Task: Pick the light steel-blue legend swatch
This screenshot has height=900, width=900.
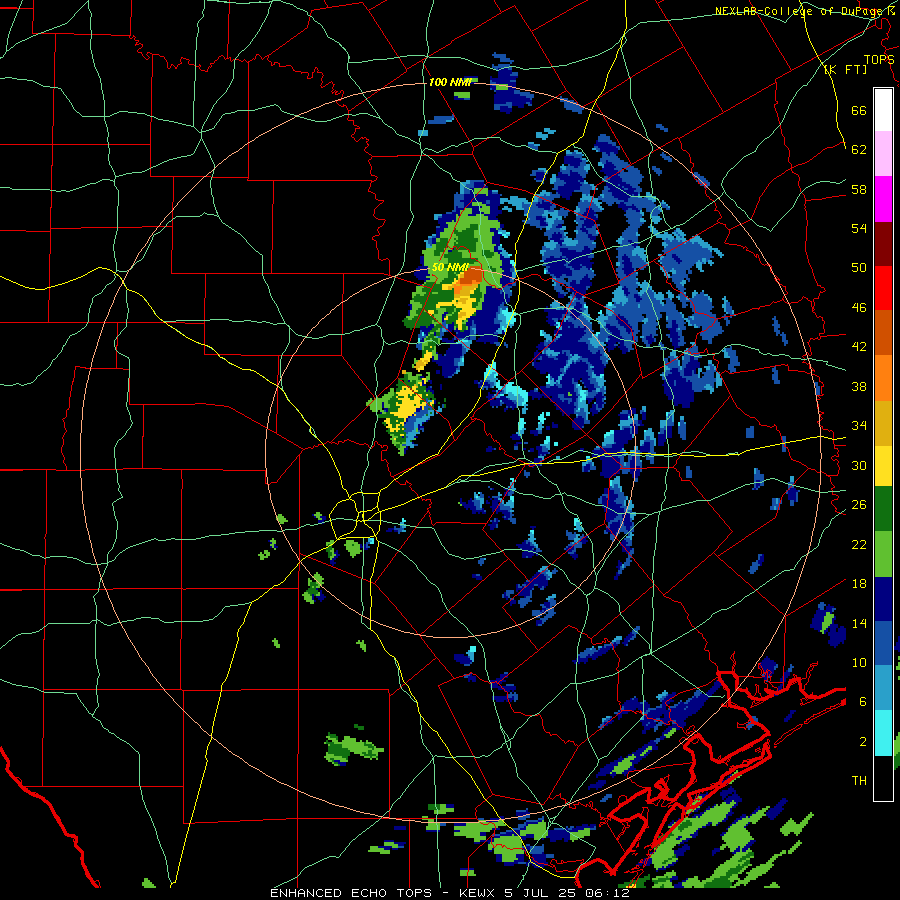Action: tap(883, 688)
